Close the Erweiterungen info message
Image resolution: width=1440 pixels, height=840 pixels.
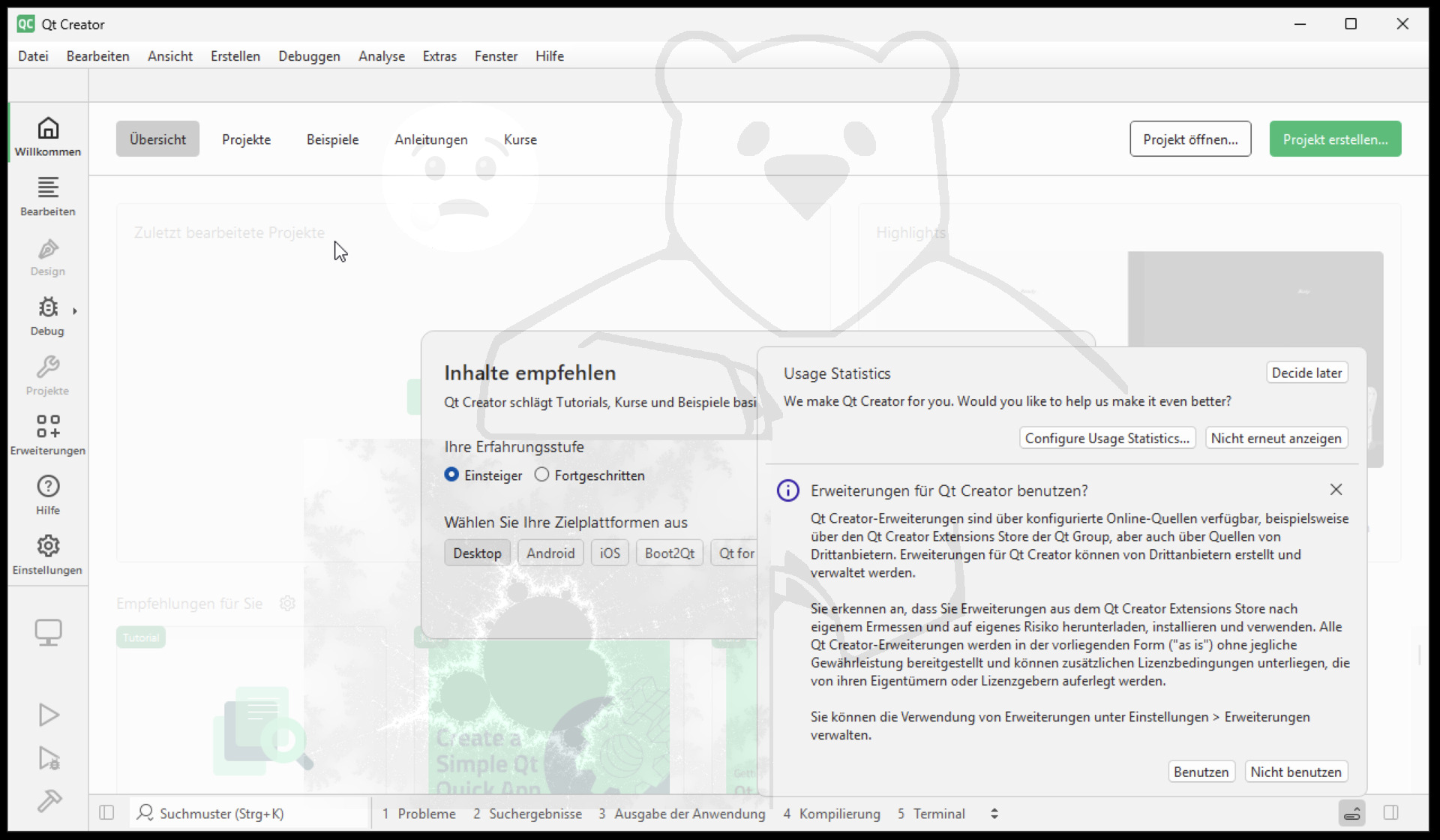pyautogui.click(x=1336, y=490)
